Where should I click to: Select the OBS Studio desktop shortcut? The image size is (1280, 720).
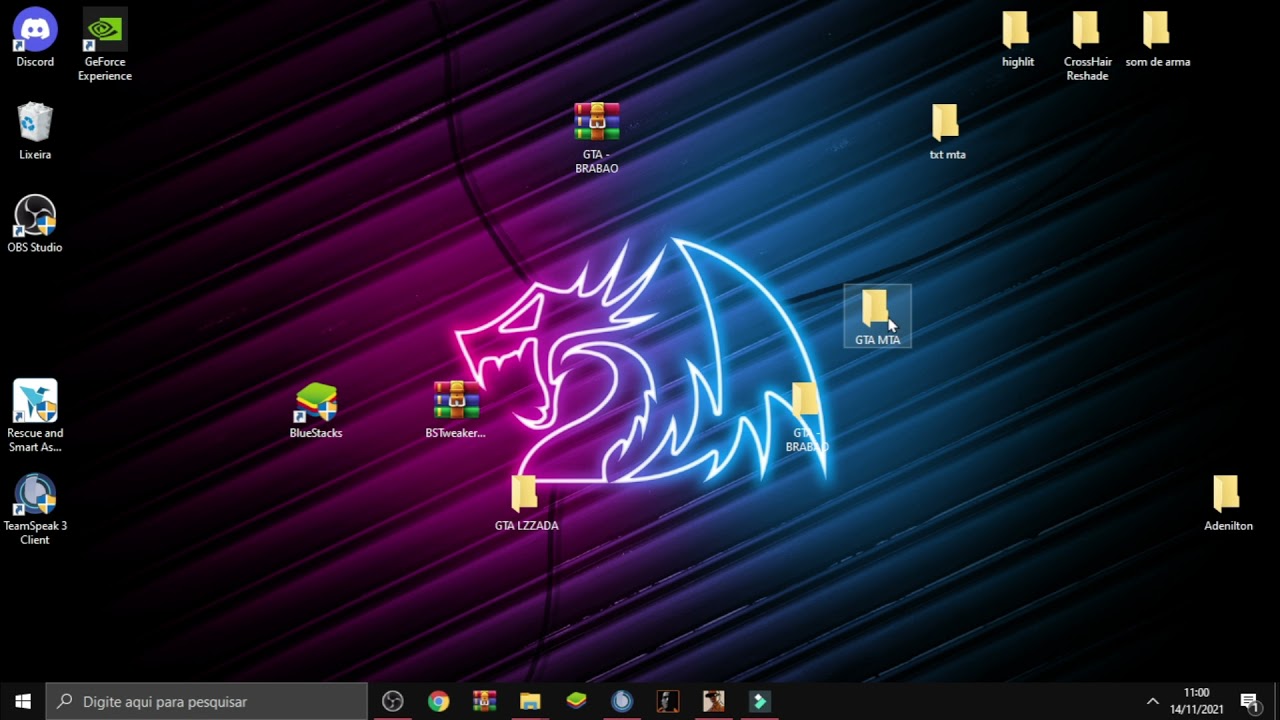(35, 224)
